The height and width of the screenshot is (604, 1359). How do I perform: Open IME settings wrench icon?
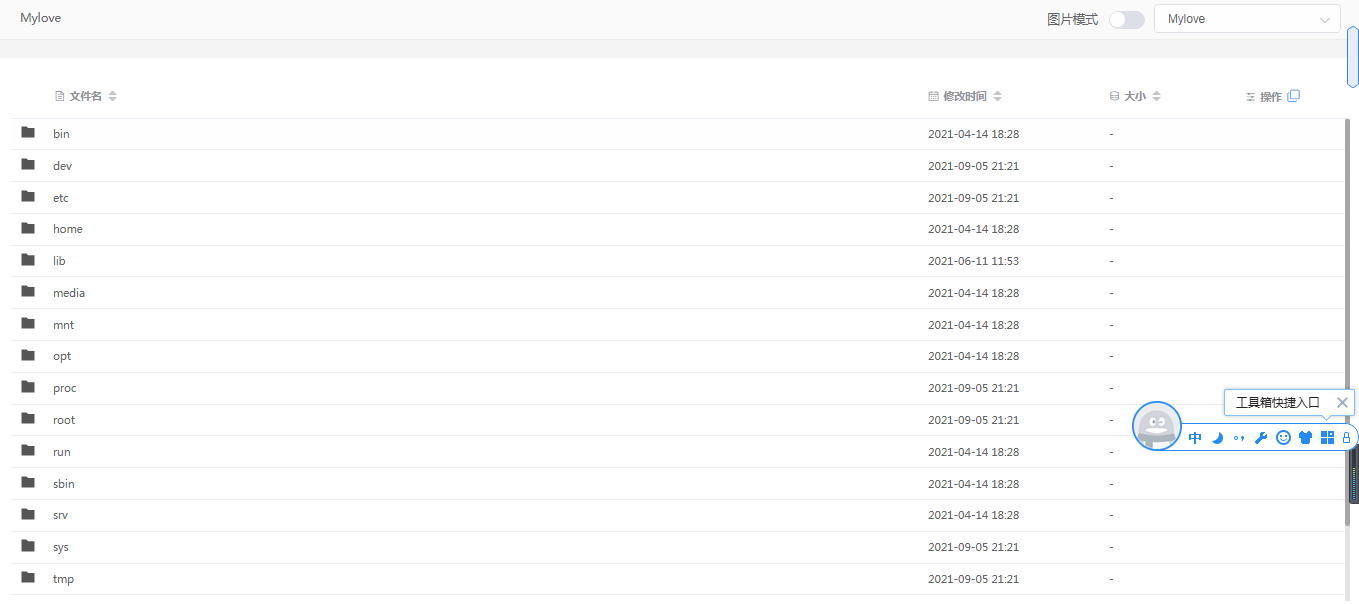1261,438
